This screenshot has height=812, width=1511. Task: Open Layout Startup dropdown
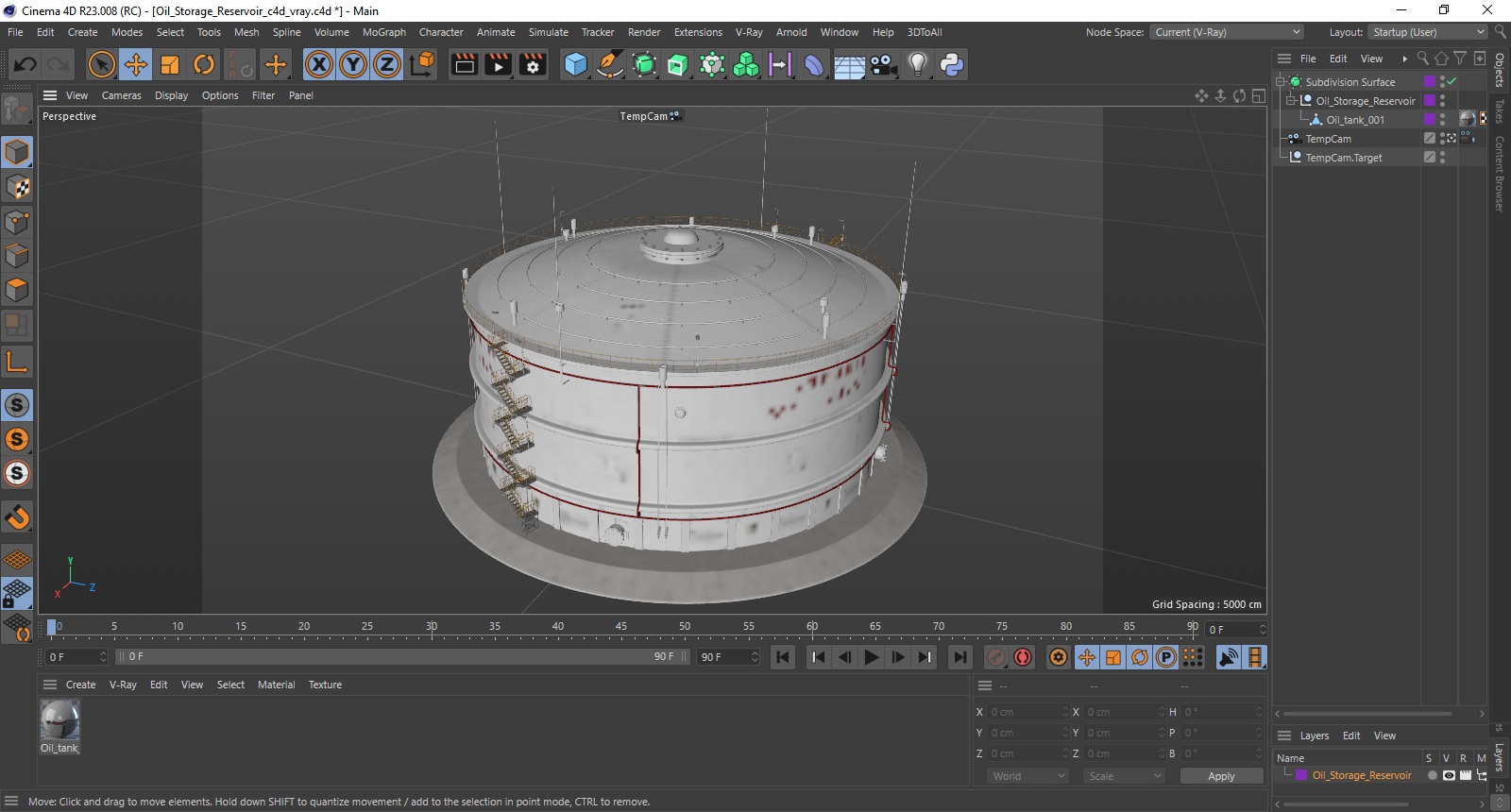coord(1428,32)
